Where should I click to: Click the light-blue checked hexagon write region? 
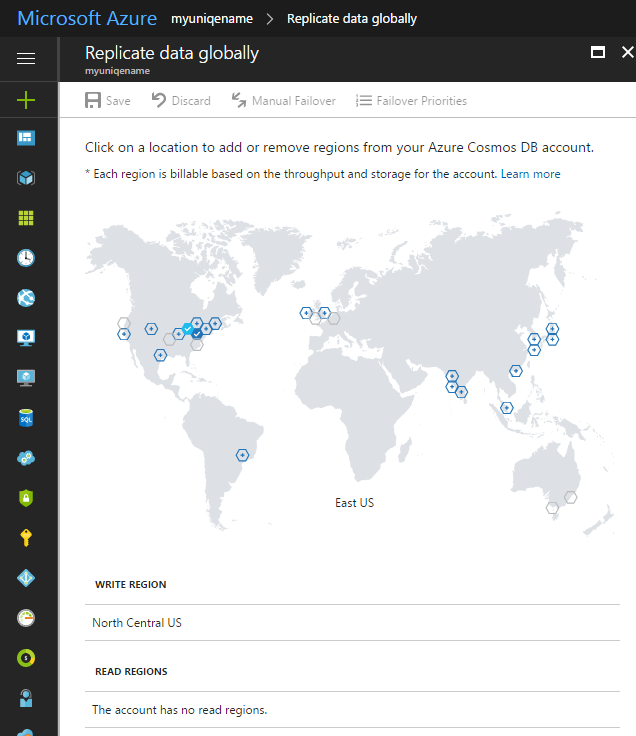[188, 329]
